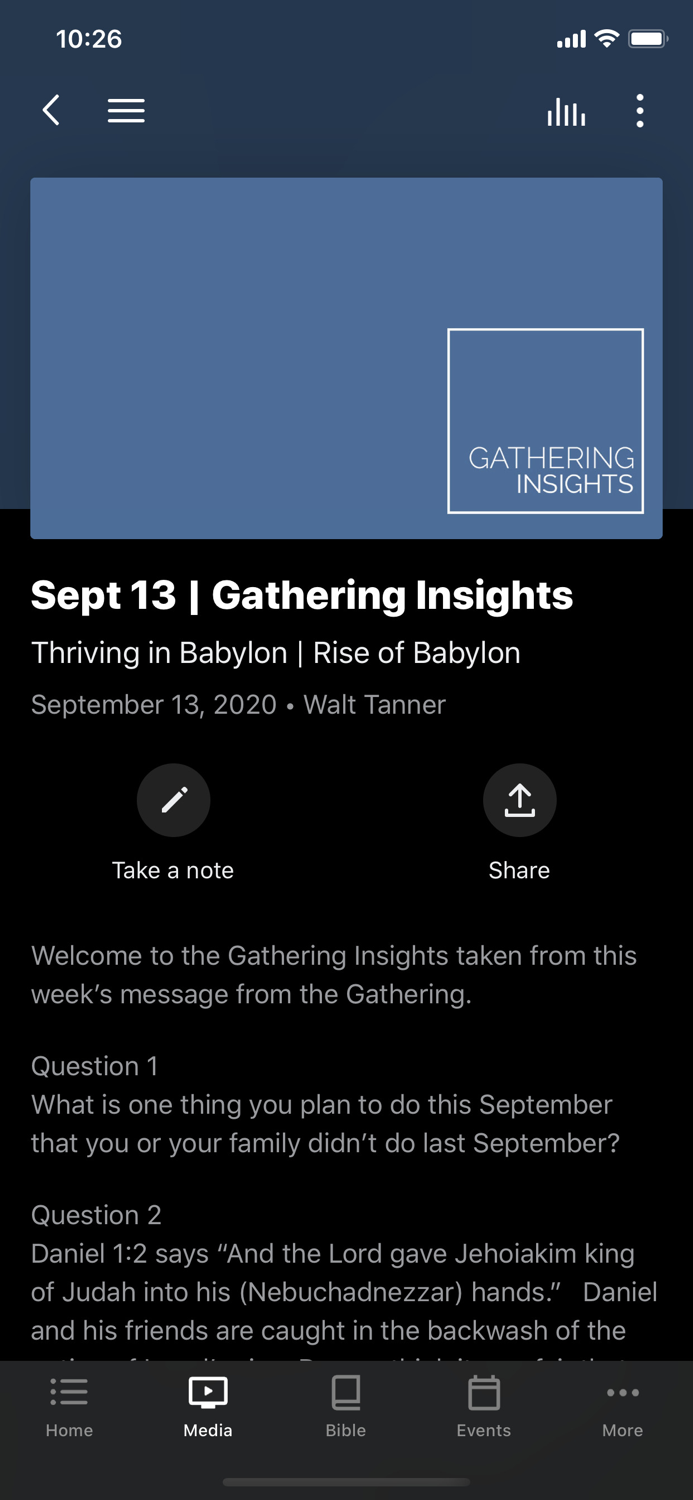693x1500 pixels.
Task: Select the Bible book icon
Action: click(x=346, y=1392)
